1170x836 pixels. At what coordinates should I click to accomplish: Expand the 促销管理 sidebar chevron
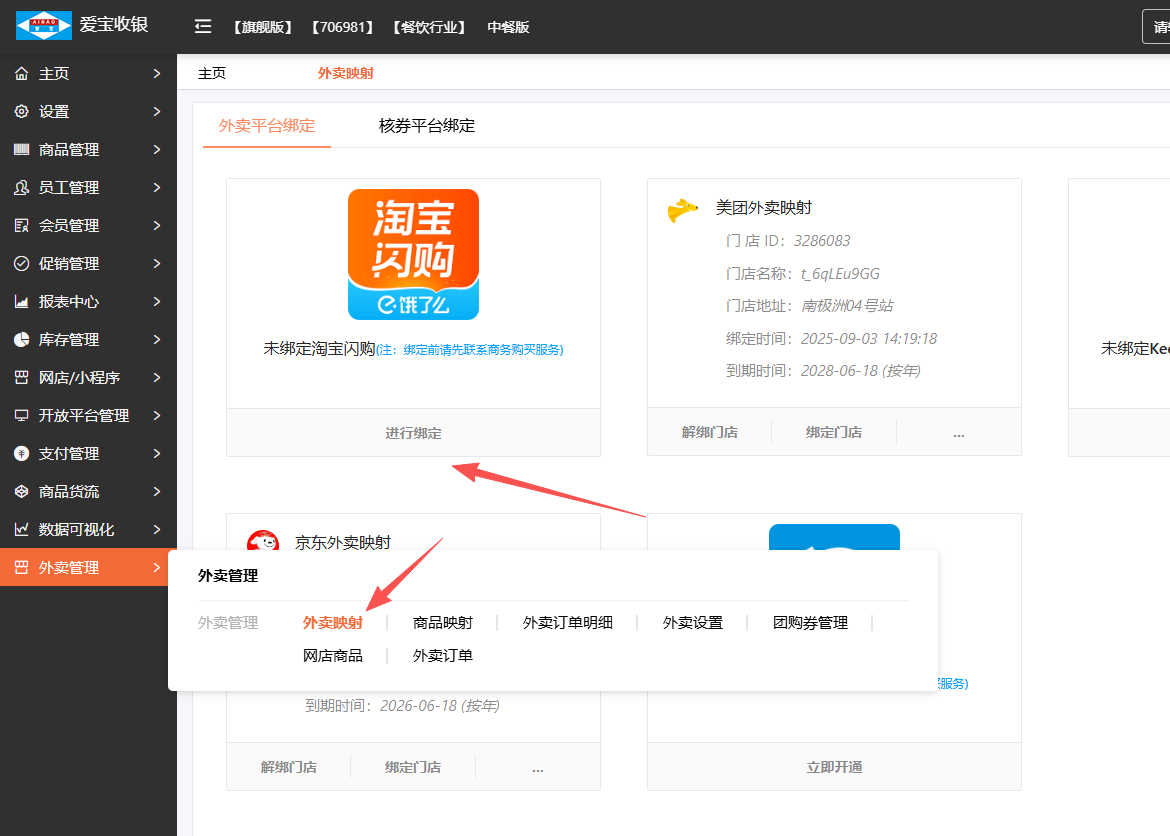[x=157, y=264]
